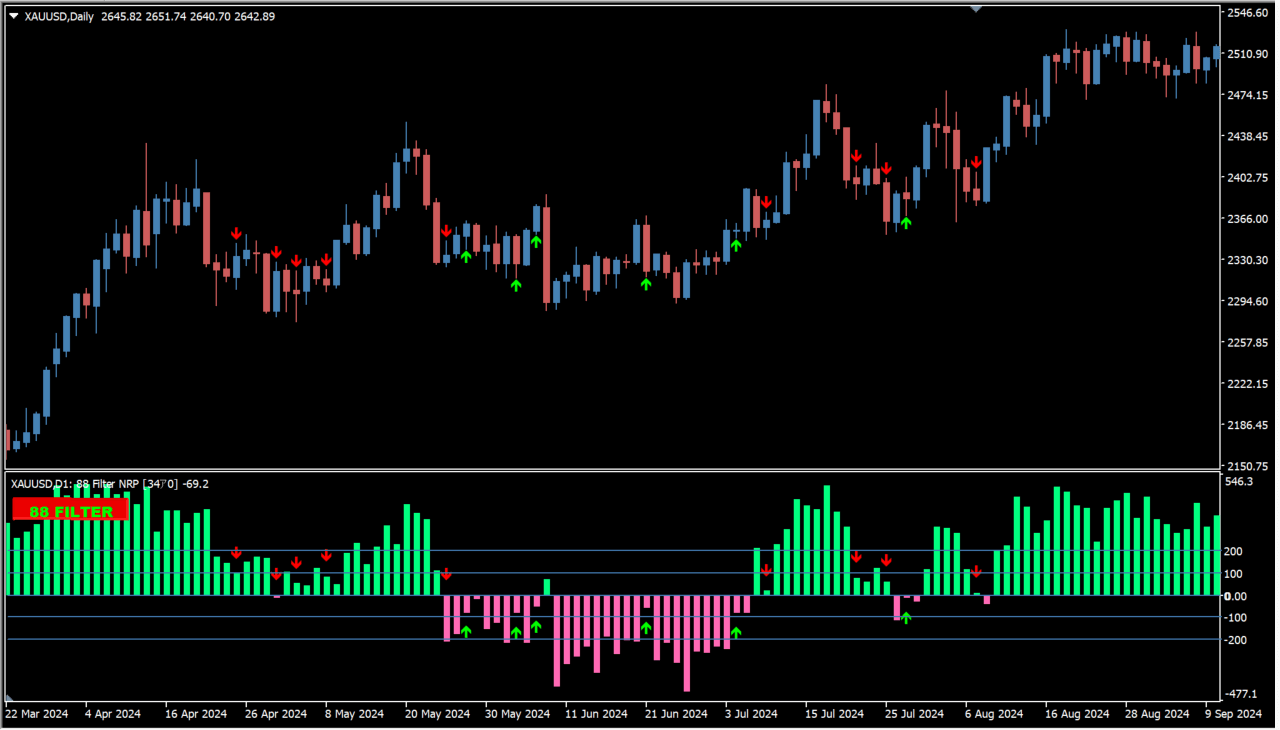The width and height of the screenshot is (1280, 730).
Task: Open the chart menu triangle beside XAUUSD,Daily
Action: click(x=15, y=16)
